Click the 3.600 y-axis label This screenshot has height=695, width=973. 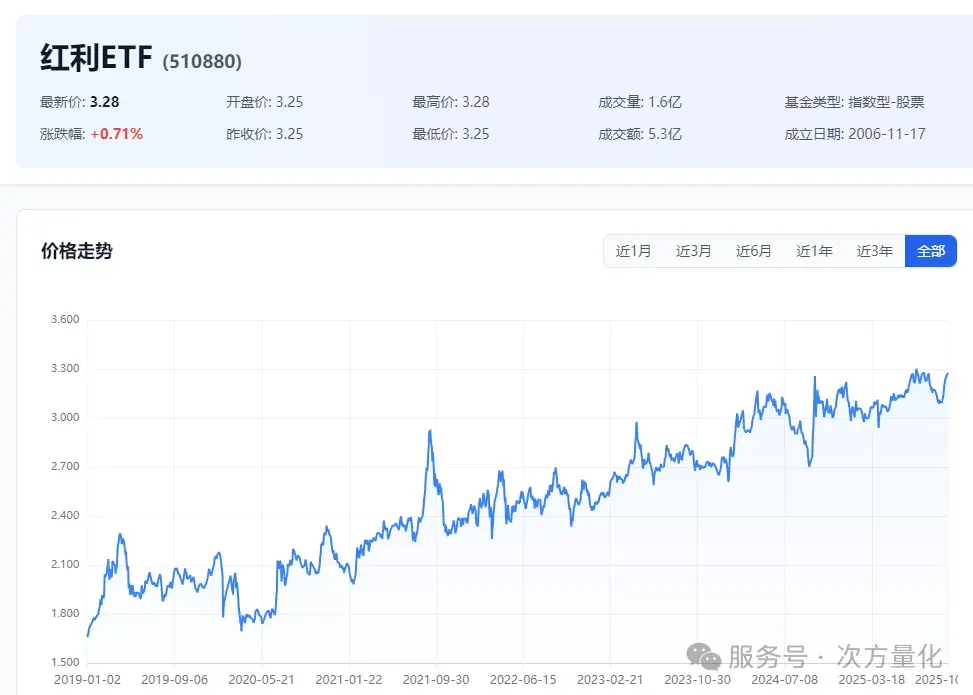(64, 320)
